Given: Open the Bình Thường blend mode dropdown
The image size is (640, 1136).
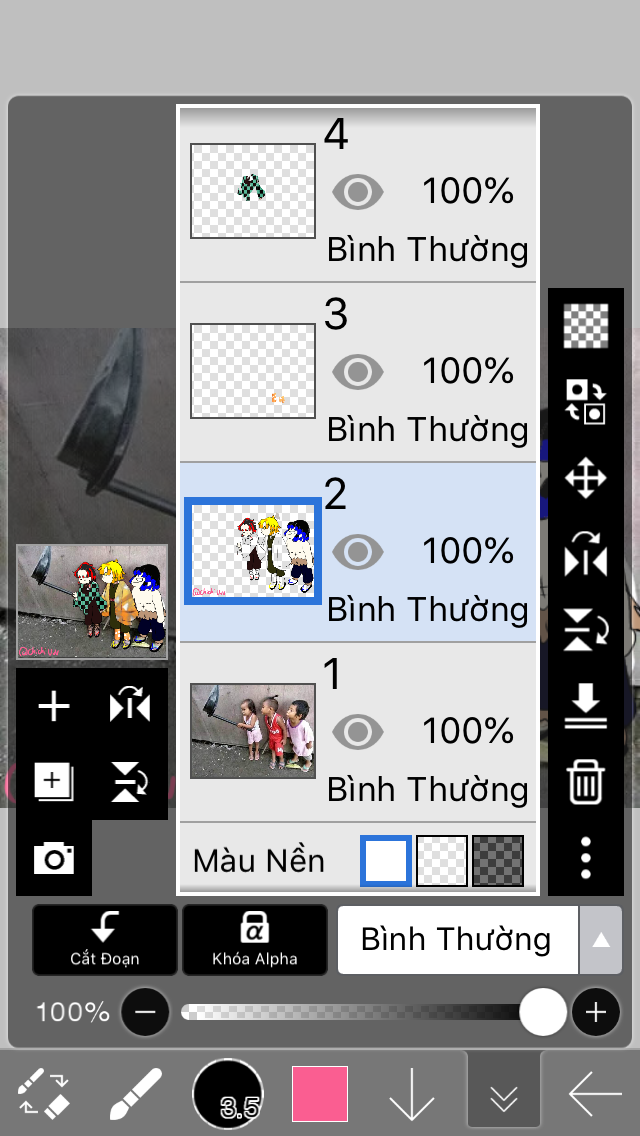Looking at the screenshot, I should pos(457,940).
